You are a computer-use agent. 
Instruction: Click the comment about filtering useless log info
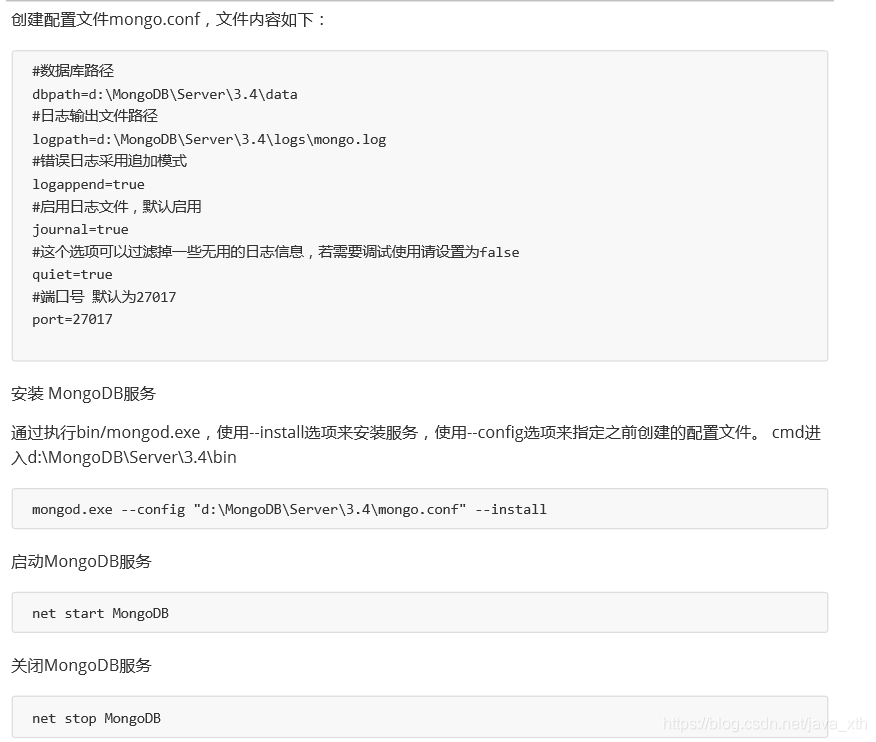click(276, 252)
